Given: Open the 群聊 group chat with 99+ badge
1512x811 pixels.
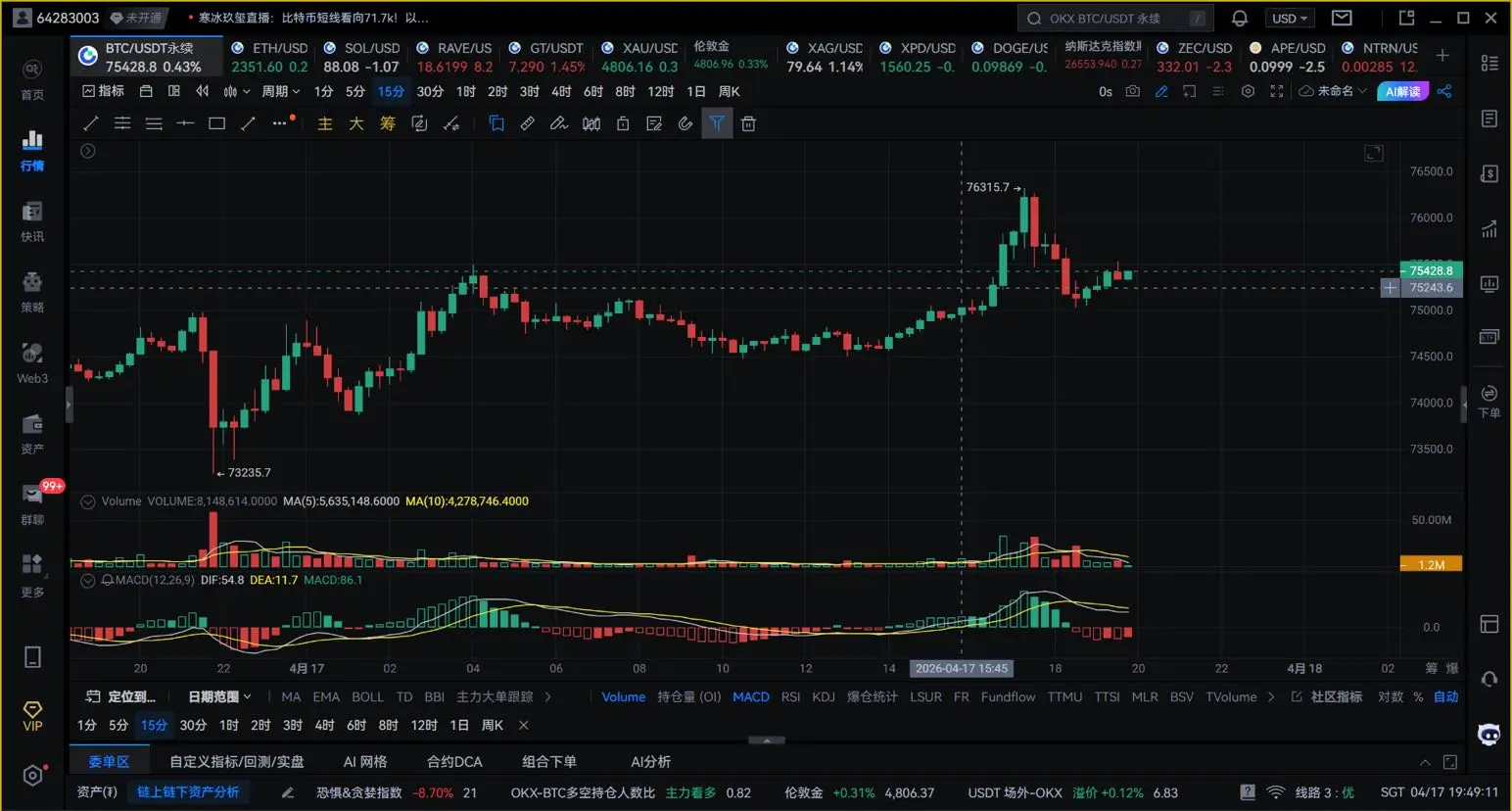Looking at the screenshot, I should click(x=32, y=503).
